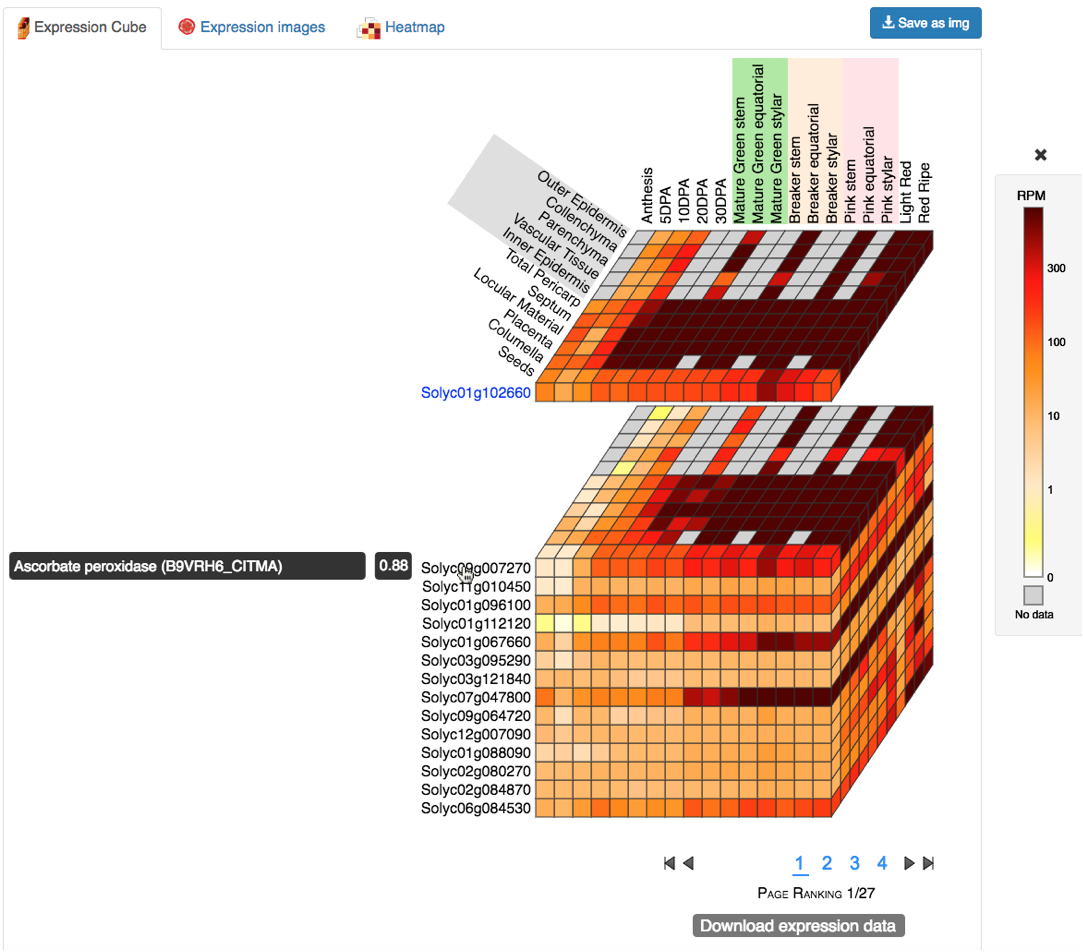Open the Solyc01g102660 gene link
Screen dimensions: 1083x952
click(x=476, y=393)
